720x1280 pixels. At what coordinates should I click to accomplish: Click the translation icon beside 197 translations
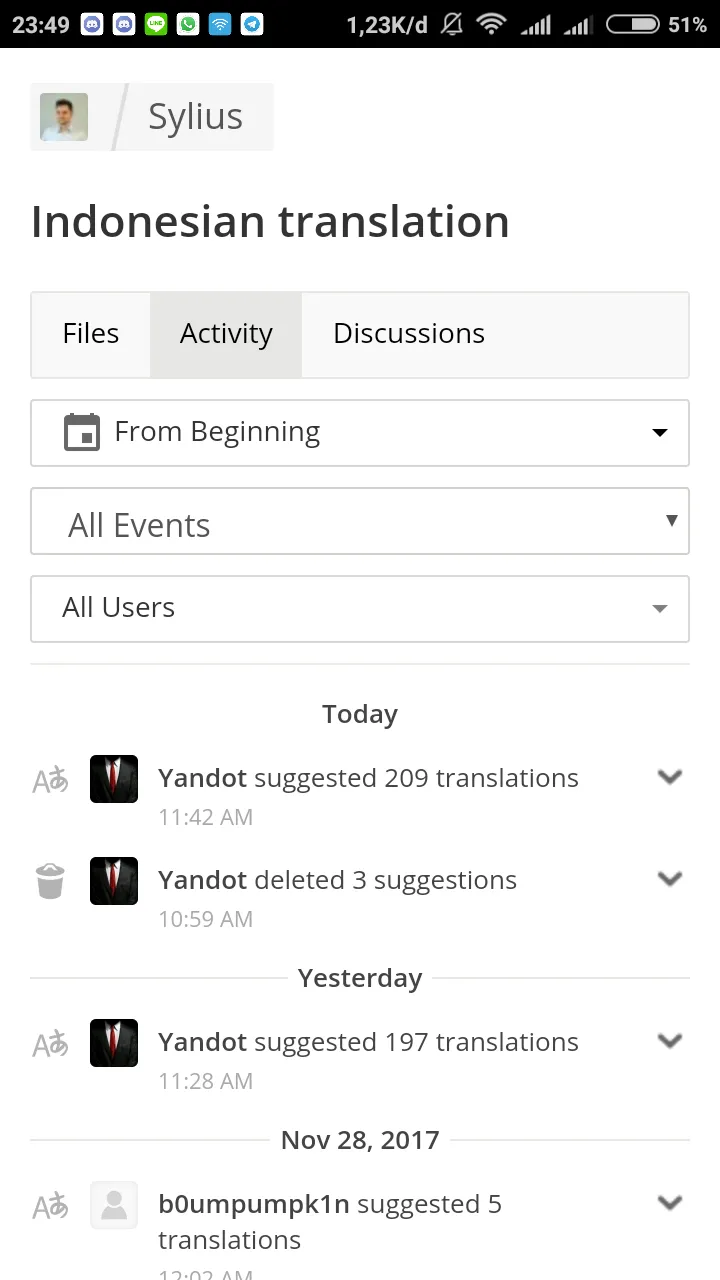[50, 1044]
